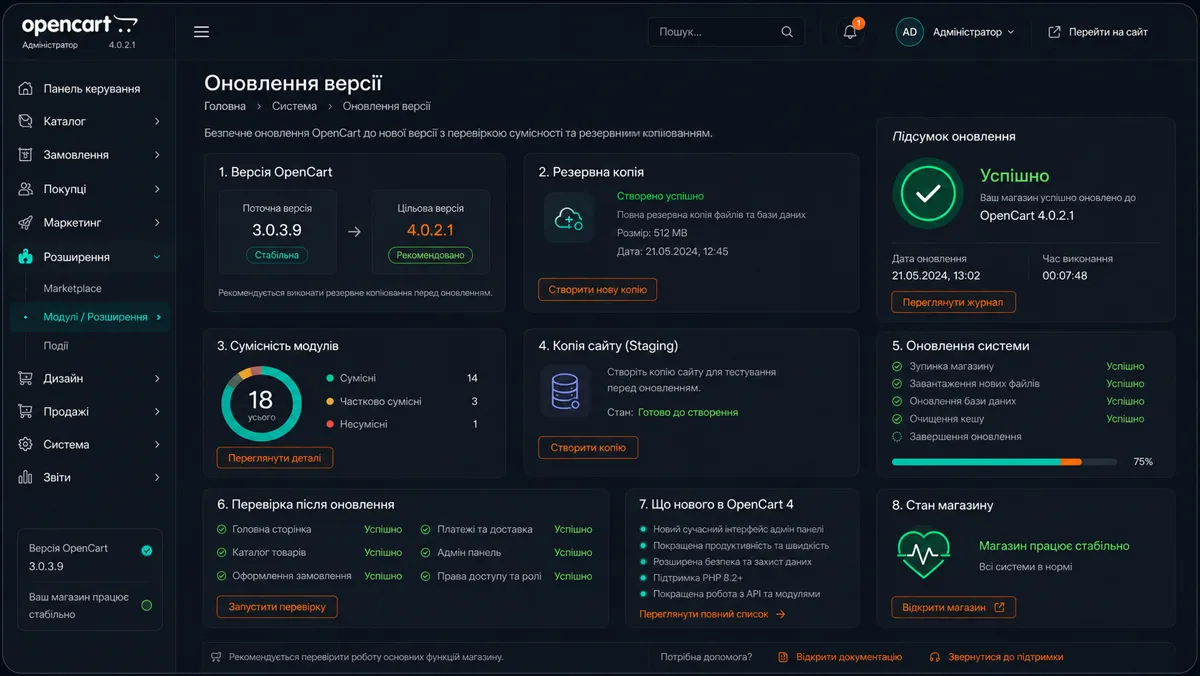Go to Система breadcrumb
The width and height of the screenshot is (1200, 676).
[294, 106]
